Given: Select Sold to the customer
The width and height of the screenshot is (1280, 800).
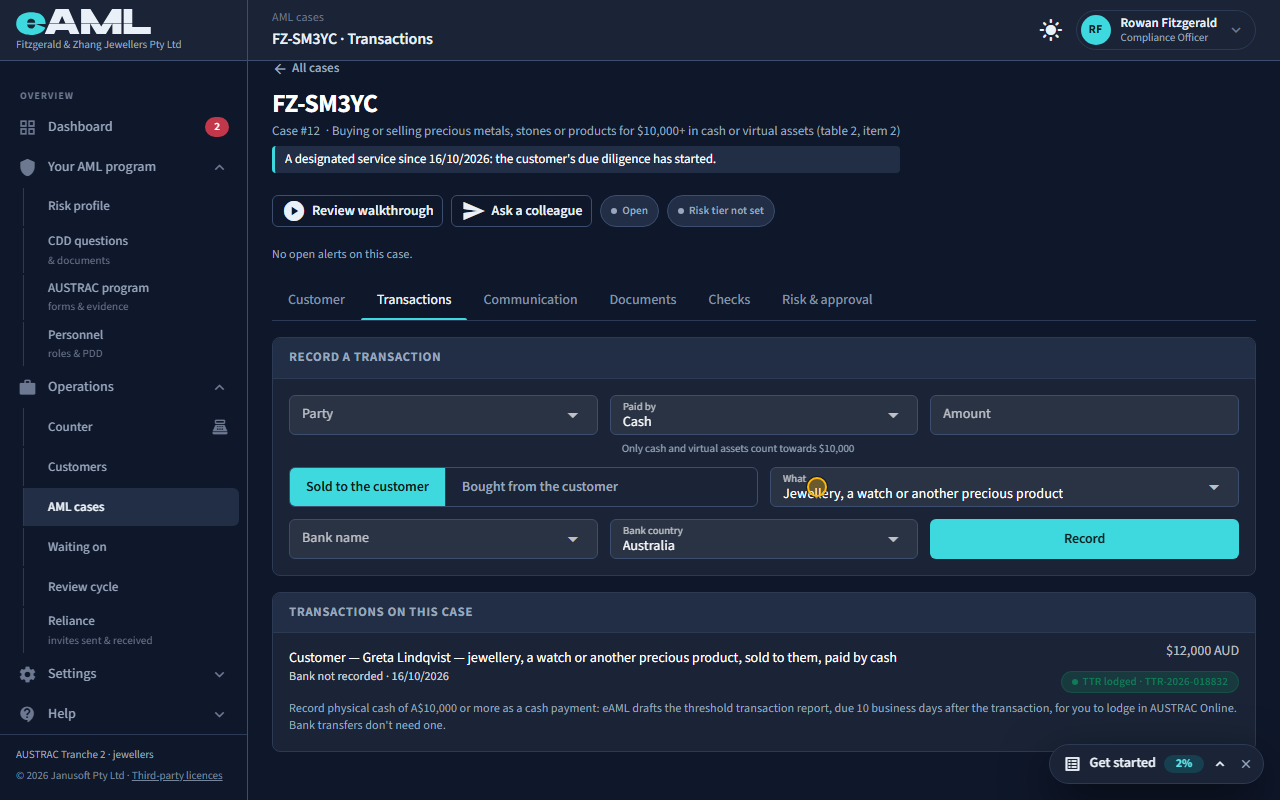Looking at the screenshot, I should 367,487.
